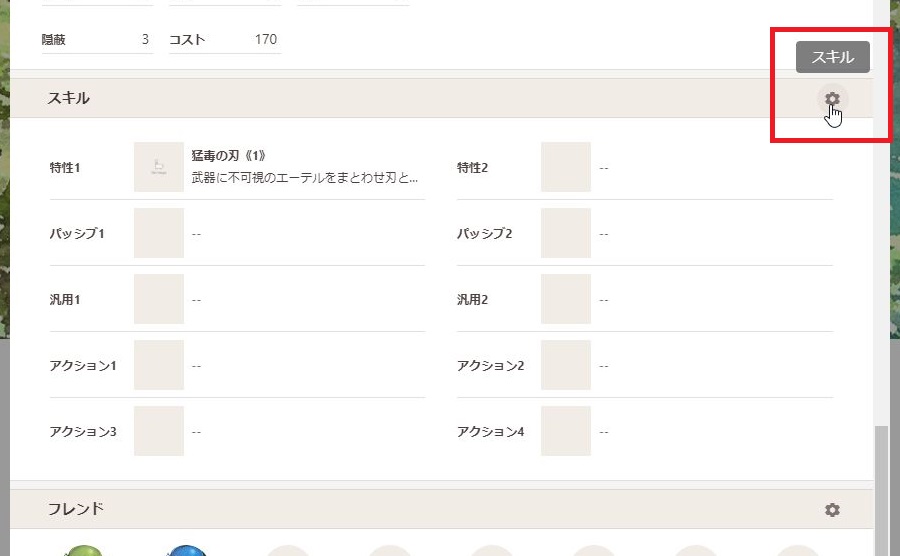Open the スキル section gear settings

[x=832, y=99]
